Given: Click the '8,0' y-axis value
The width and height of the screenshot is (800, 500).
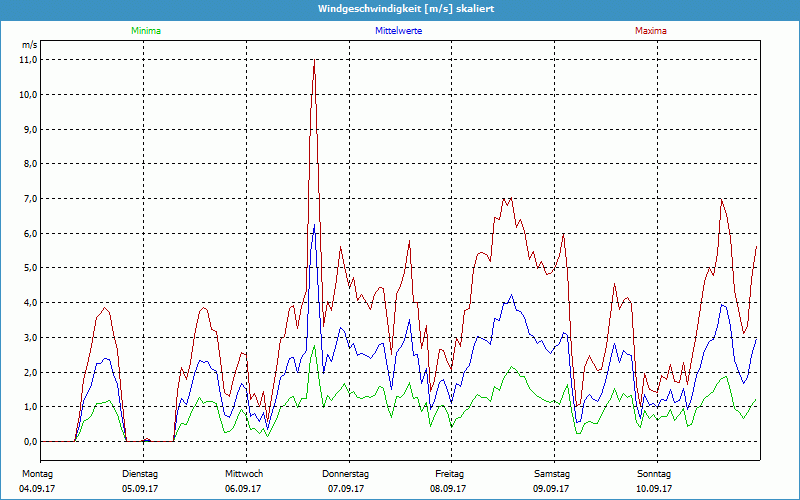Looking at the screenshot, I should point(31,164).
